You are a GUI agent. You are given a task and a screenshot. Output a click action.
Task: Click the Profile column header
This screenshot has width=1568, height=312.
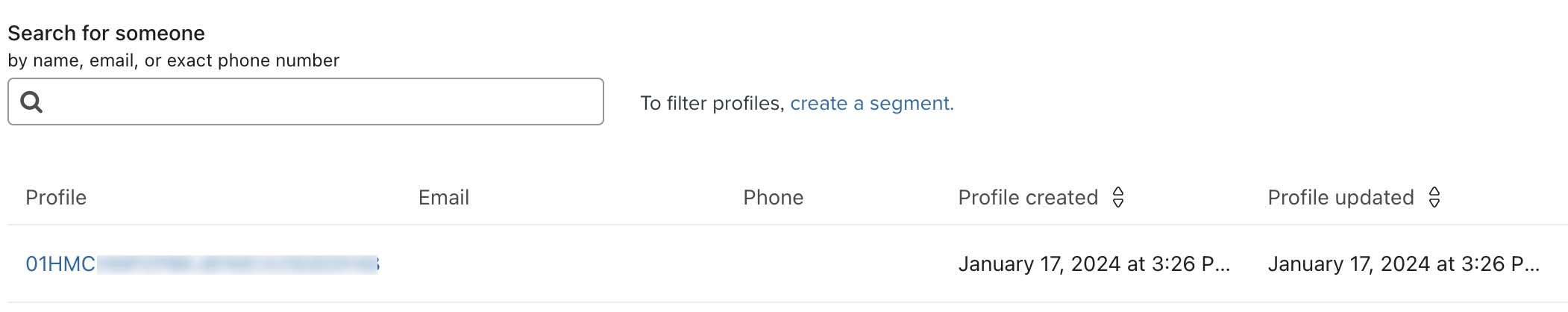56,198
